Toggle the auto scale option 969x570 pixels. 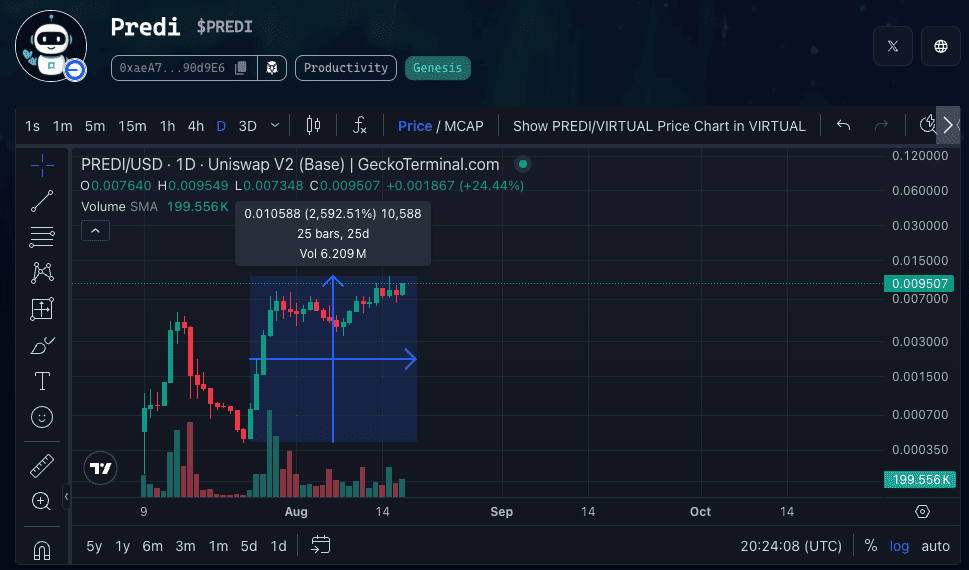pos(935,546)
